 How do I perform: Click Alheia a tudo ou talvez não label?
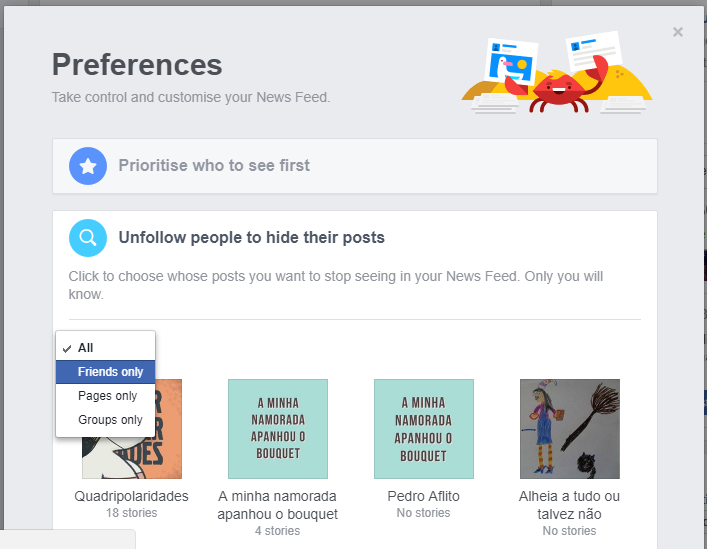coord(570,505)
